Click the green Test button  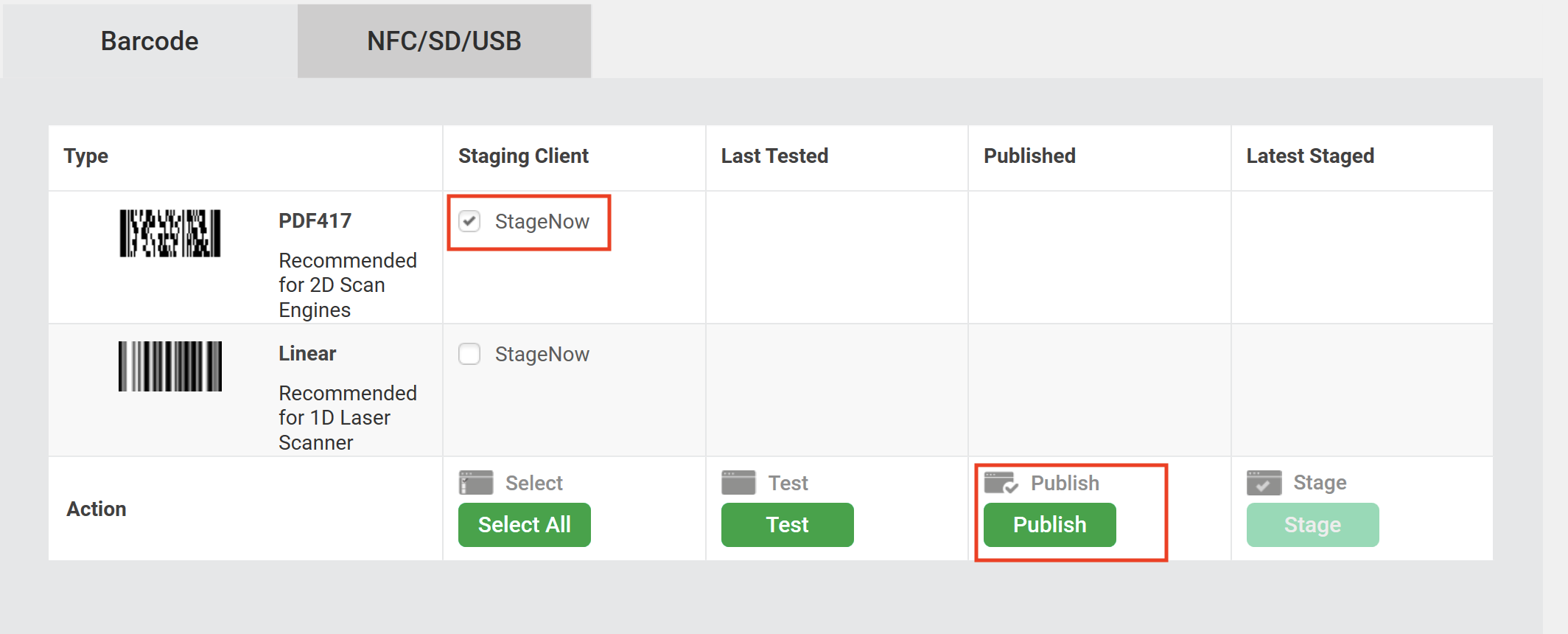coord(788,525)
